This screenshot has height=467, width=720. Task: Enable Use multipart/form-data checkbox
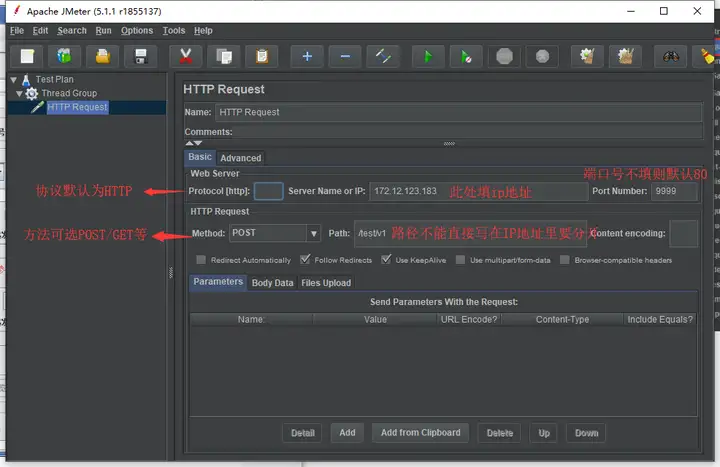(460, 260)
